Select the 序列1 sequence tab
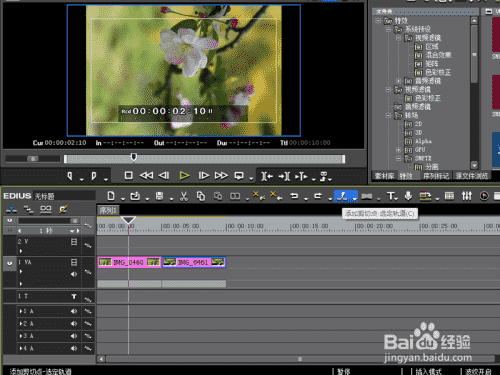Viewport: 500px width, 375px height. click(x=108, y=210)
